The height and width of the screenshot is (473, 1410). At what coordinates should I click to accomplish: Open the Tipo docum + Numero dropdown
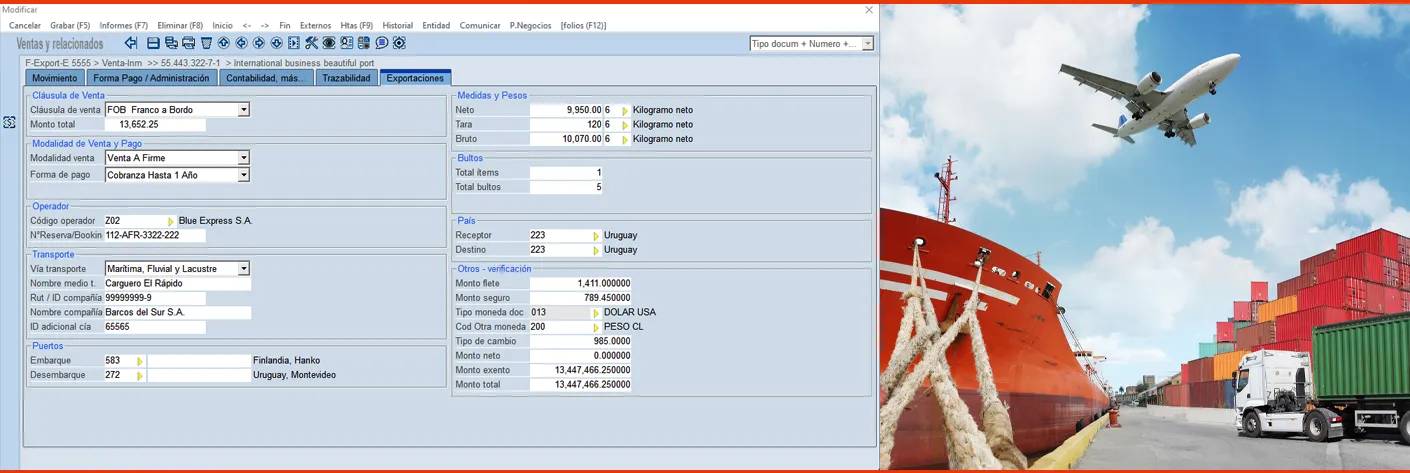tap(867, 44)
